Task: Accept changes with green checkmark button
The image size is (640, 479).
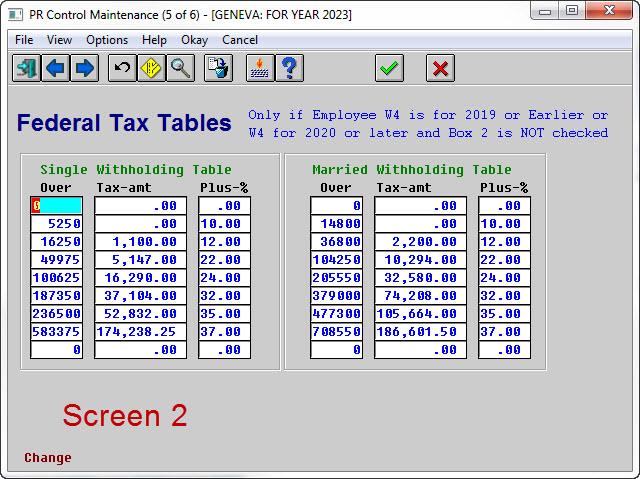Action: [389, 68]
